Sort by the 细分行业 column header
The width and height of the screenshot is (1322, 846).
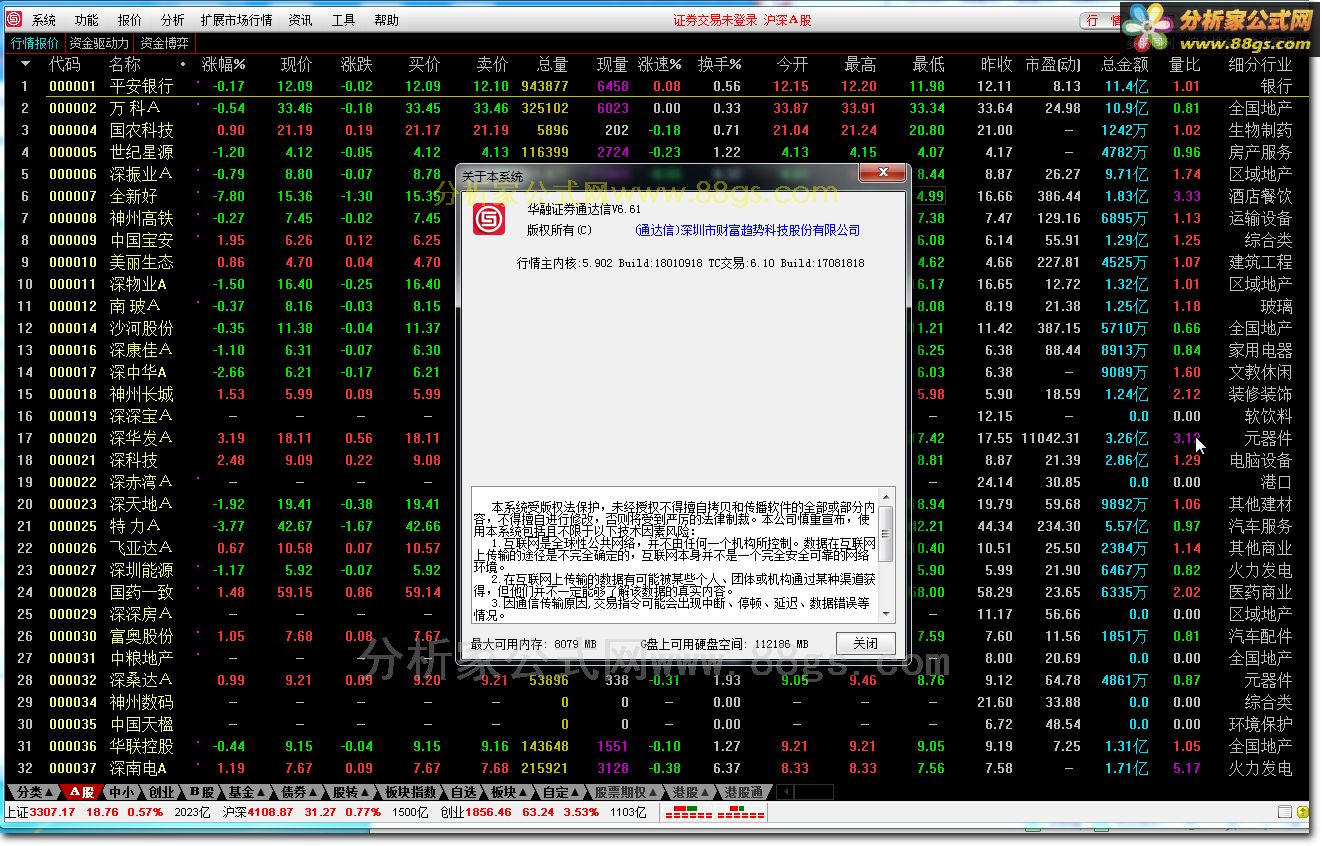coord(1260,64)
